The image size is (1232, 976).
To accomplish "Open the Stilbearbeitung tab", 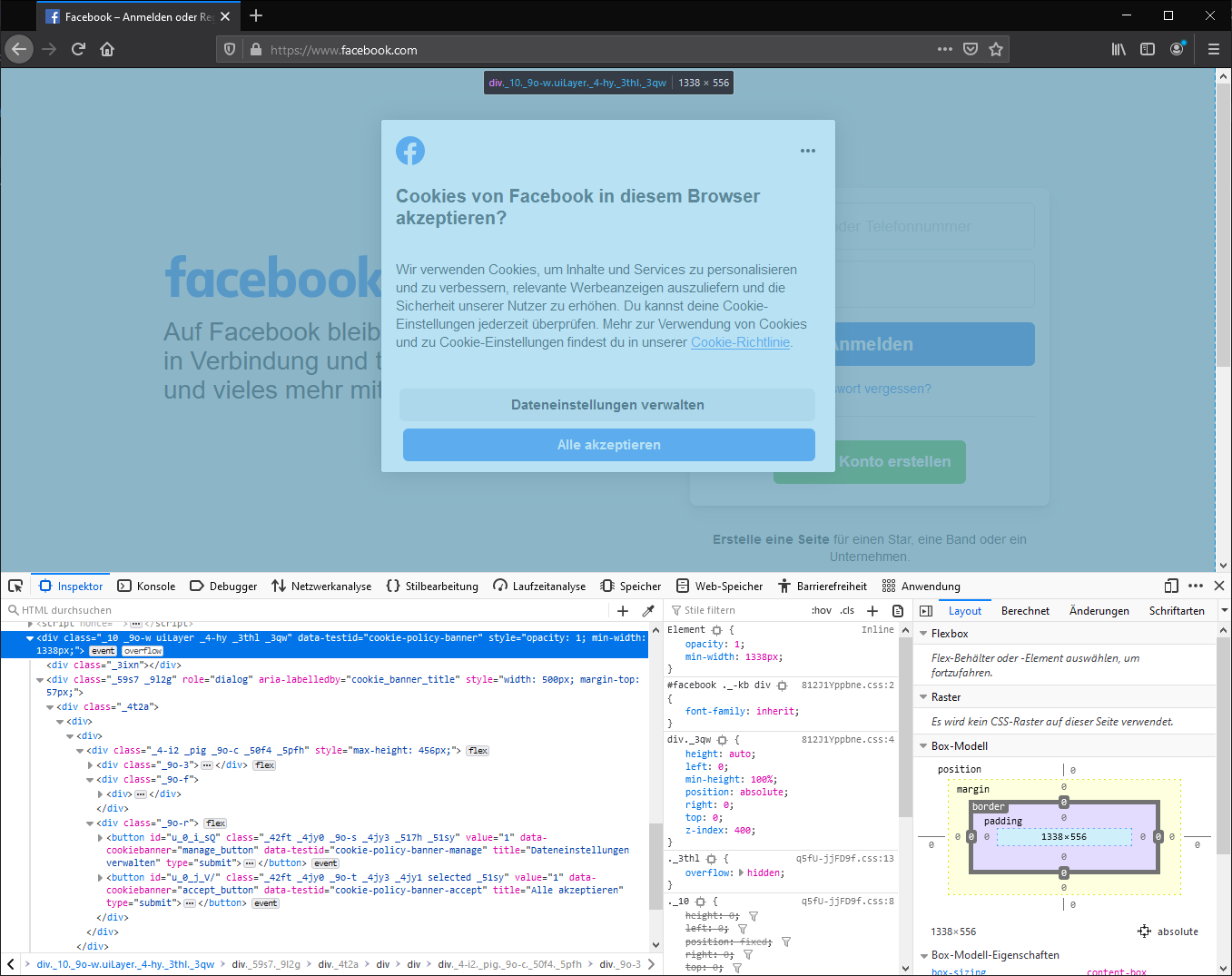I will (x=432, y=587).
